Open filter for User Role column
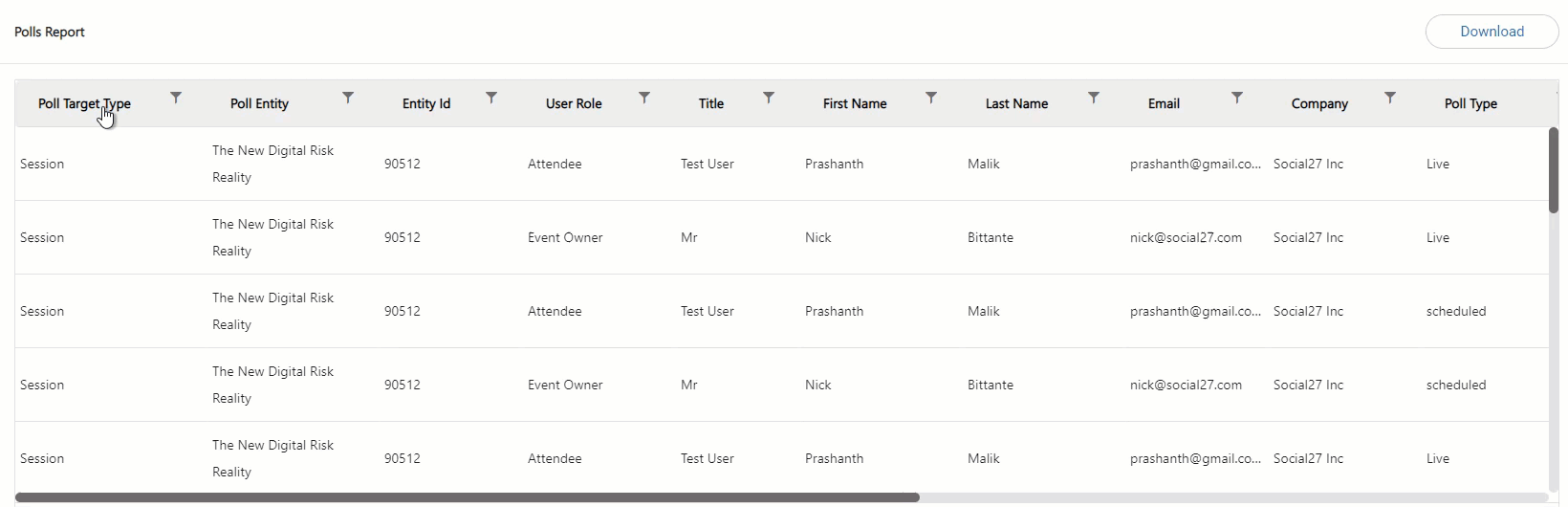1568x507 pixels. [644, 98]
